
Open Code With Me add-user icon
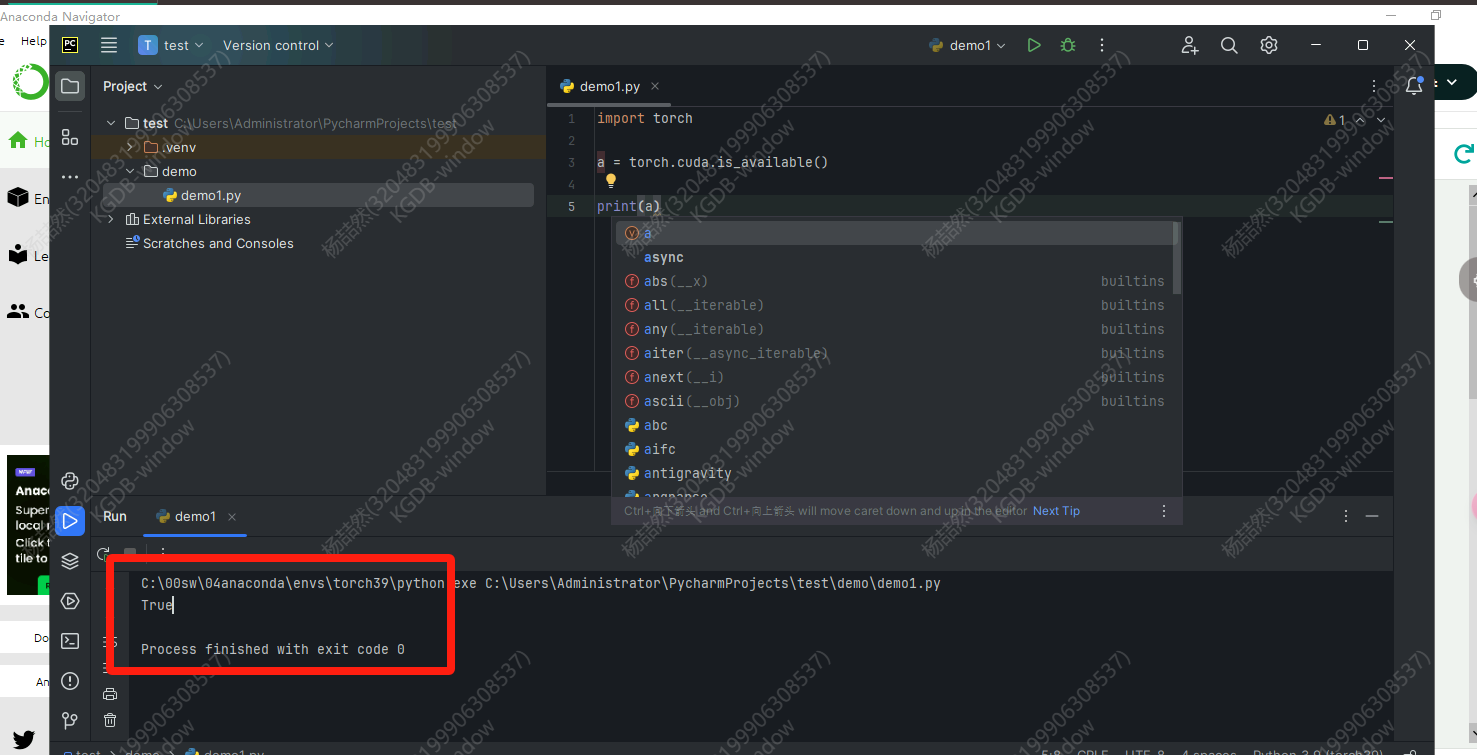coord(1189,45)
